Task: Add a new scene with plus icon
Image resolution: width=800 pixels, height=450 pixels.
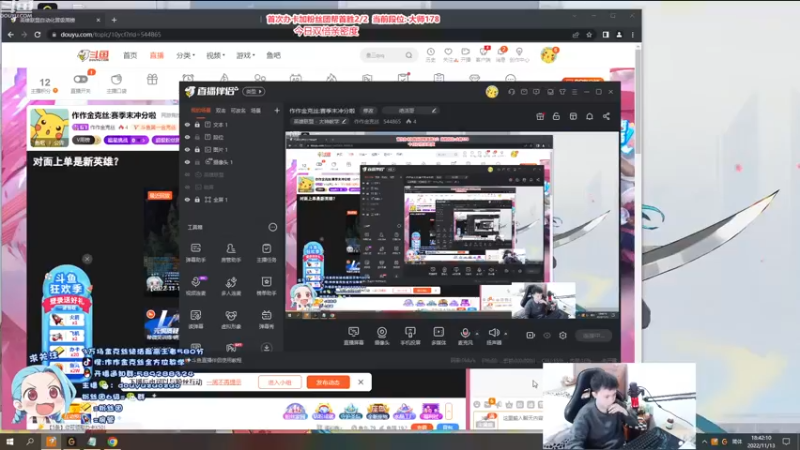Action: pos(277,110)
